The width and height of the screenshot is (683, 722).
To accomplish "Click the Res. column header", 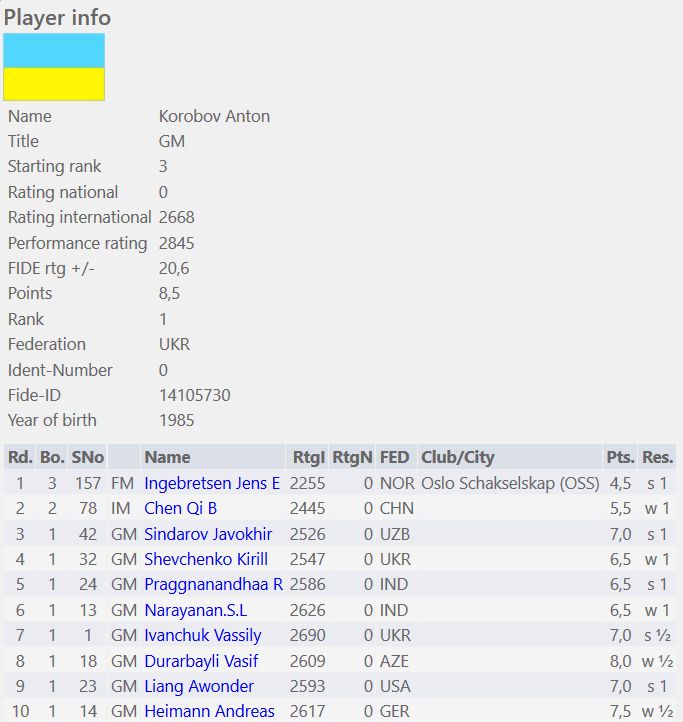I will tap(658, 457).
